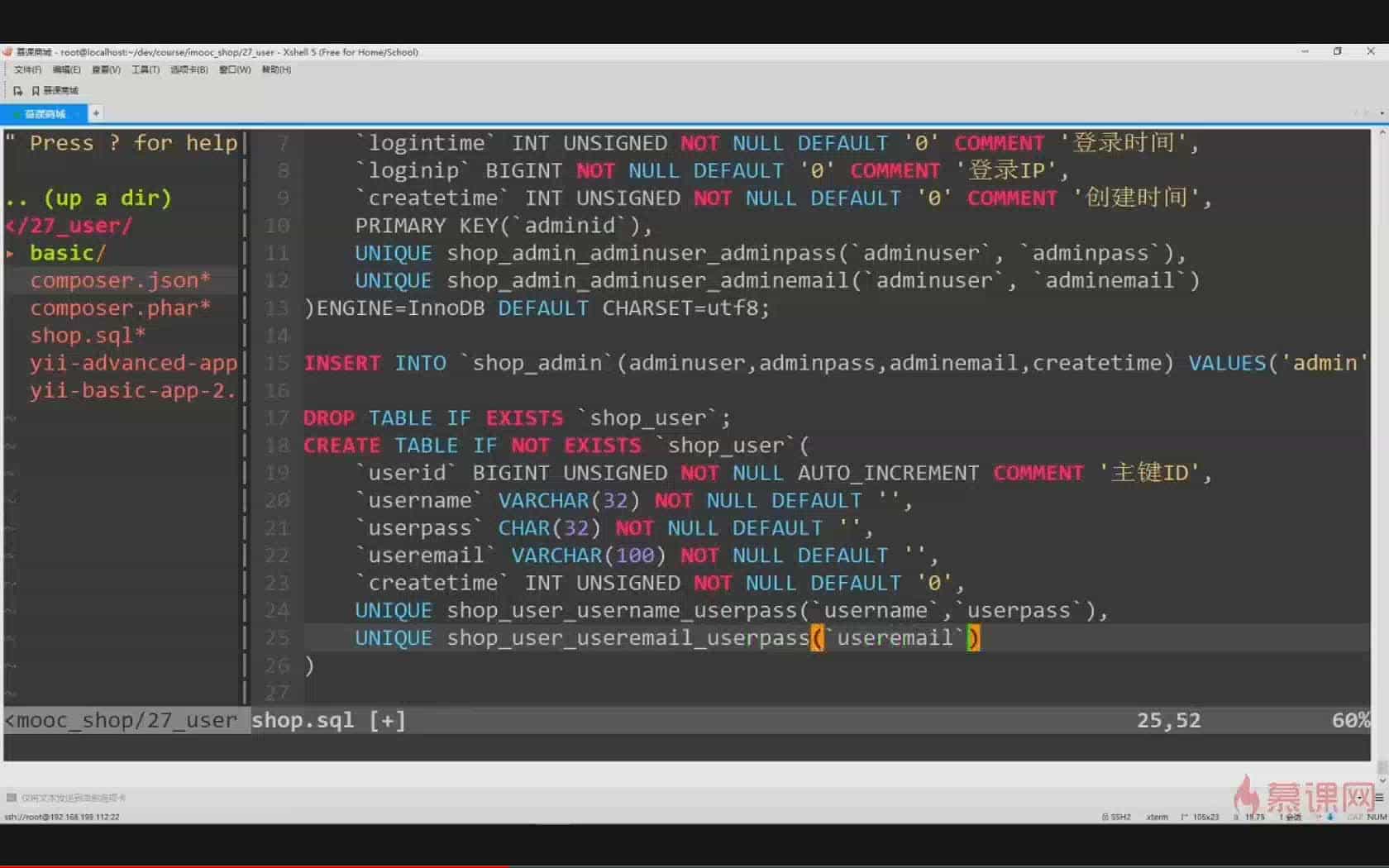Image resolution: width=1389 pixels, height=868 pixels.
Task: Click UNIQUE shop_user_useremail_userpass line
Action: [667, 638]
